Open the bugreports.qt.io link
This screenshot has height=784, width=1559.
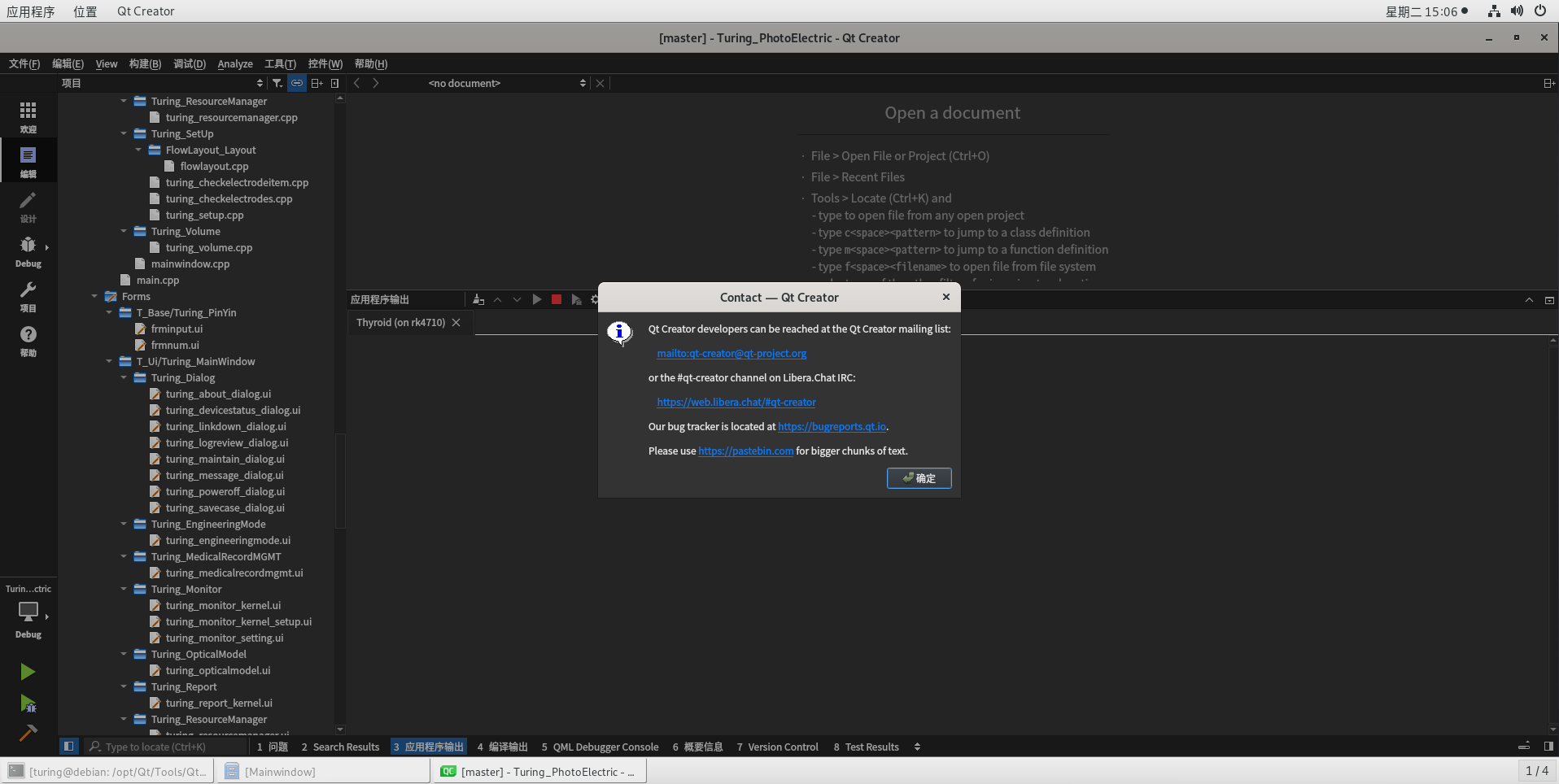(832, 426)
